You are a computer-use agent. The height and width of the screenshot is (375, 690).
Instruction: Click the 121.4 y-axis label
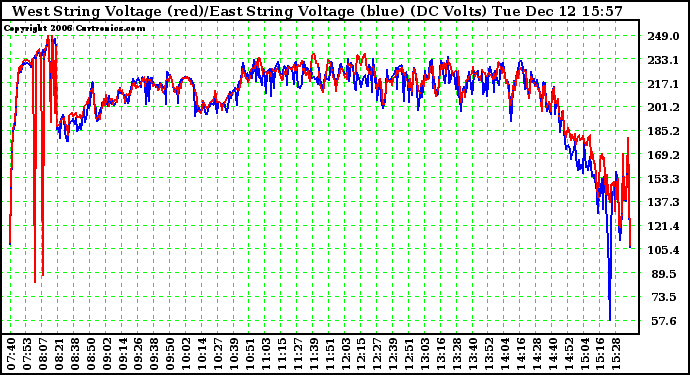click(x=663, y=226)
